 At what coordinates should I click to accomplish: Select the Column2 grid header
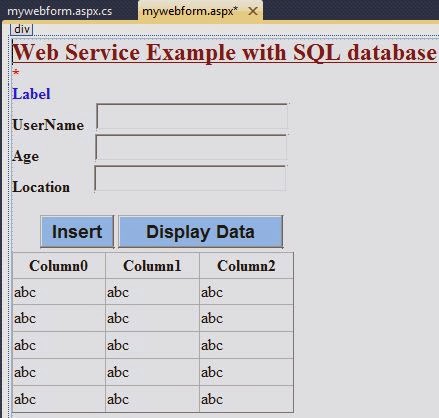coord(246,266)
